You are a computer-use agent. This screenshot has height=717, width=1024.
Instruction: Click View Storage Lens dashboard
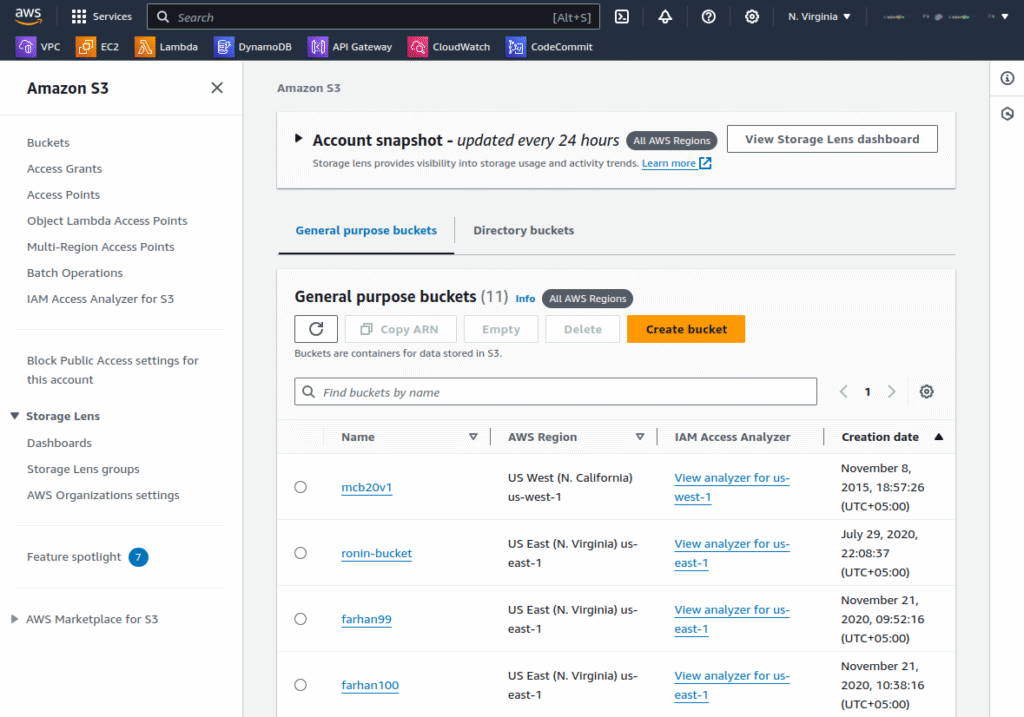(832, 139)
